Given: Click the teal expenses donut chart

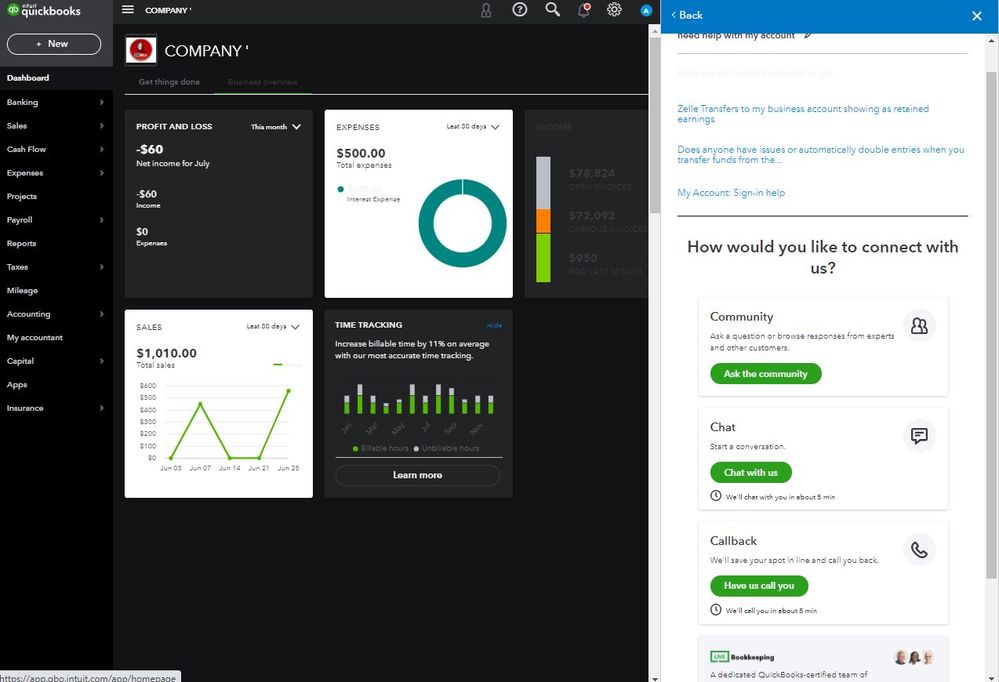Looking at the screenshot, I should coord(463,223).
